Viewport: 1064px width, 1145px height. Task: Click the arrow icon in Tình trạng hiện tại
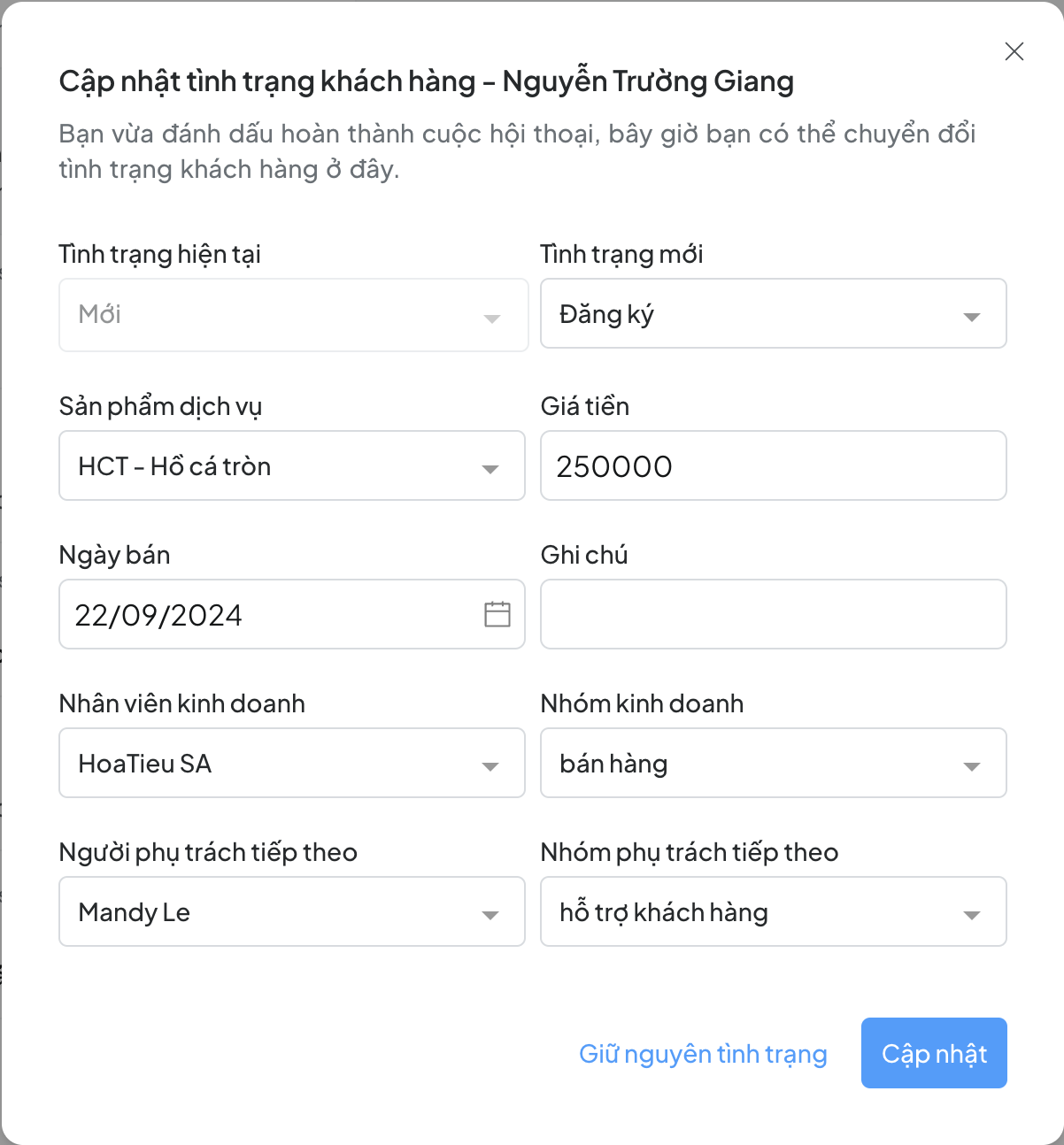492,319
